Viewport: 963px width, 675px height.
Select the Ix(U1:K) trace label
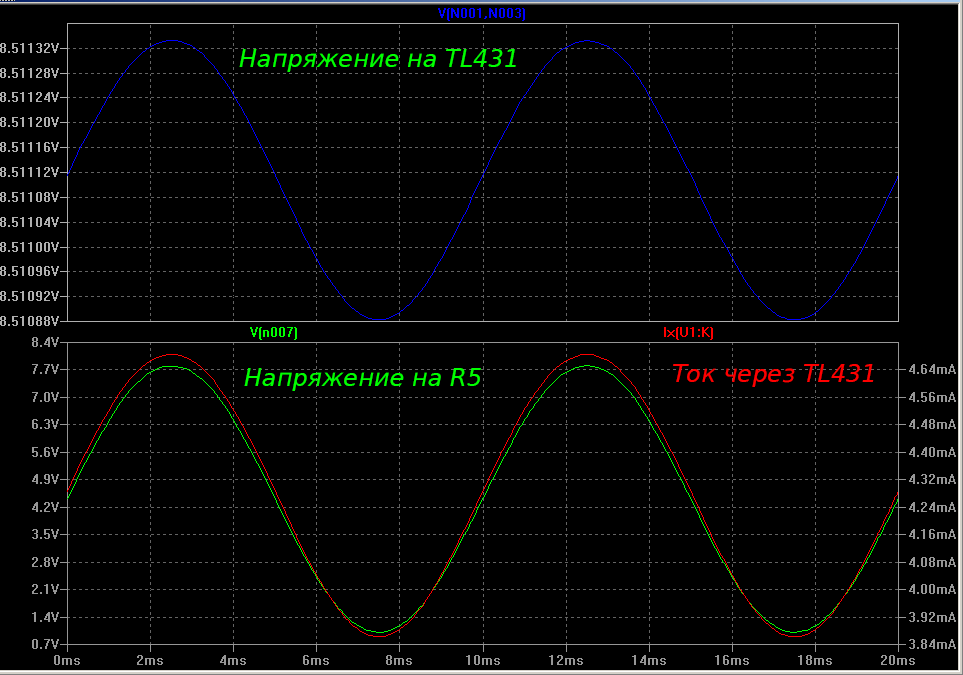click(688, 333)
